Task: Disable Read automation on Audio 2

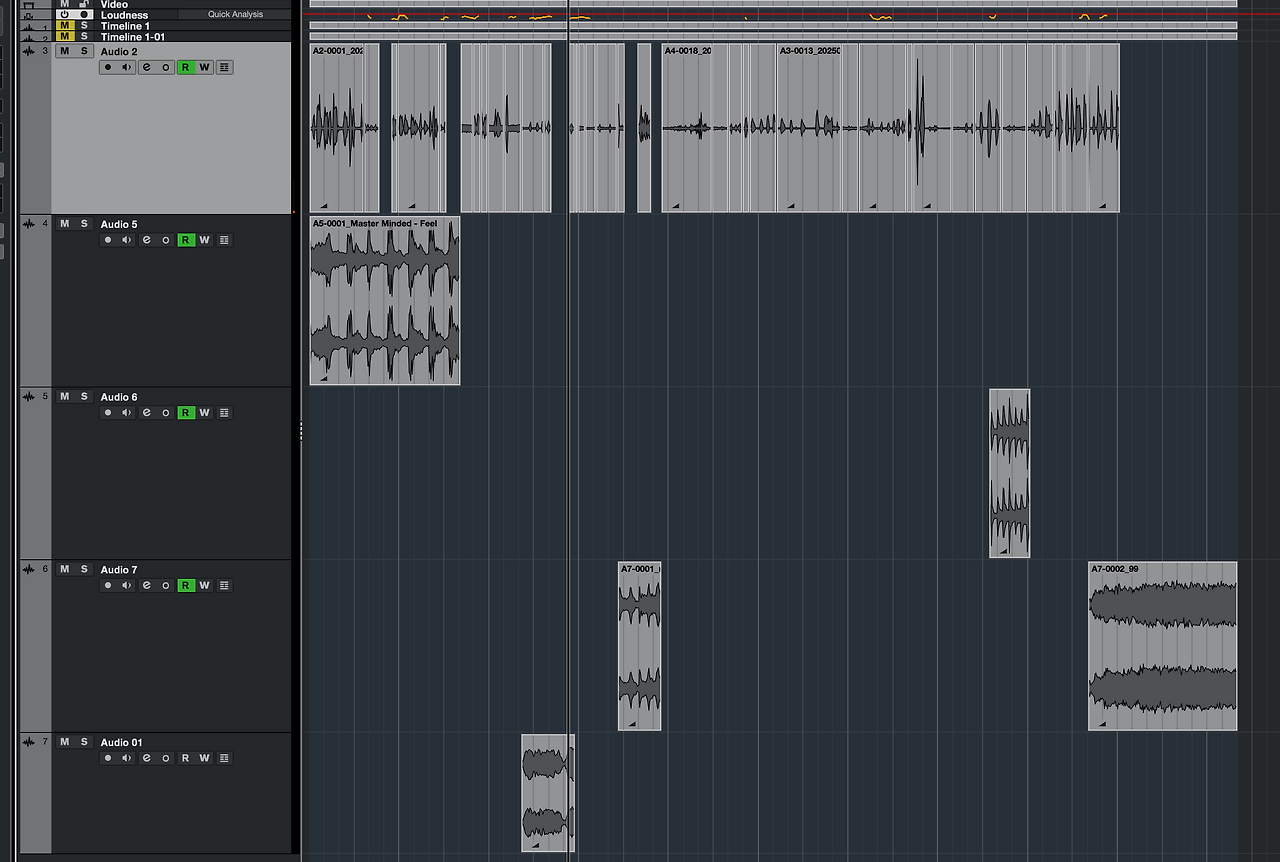Action: [x=185, y=67]
